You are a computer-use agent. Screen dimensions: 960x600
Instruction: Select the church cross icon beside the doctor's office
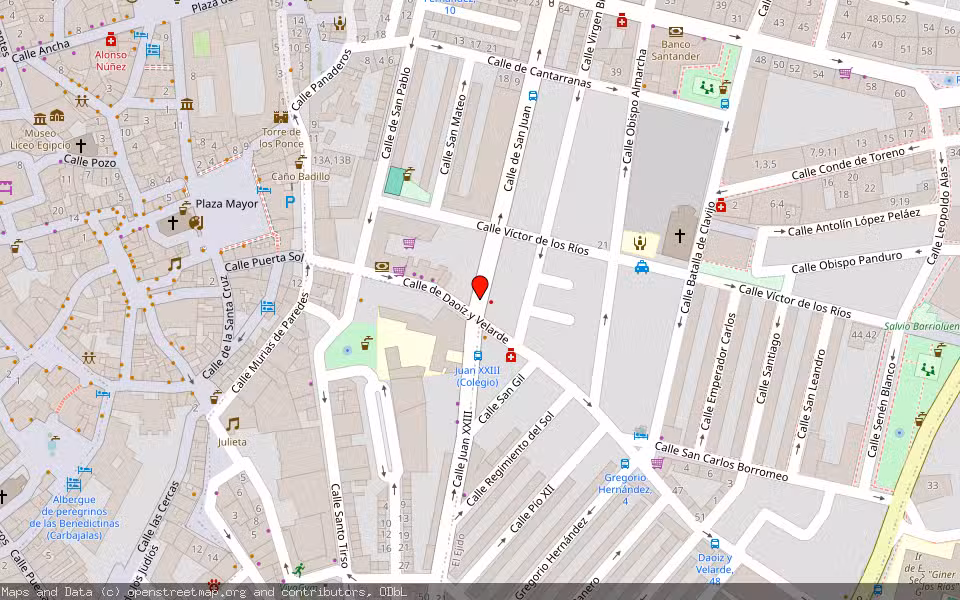[680, 235]
